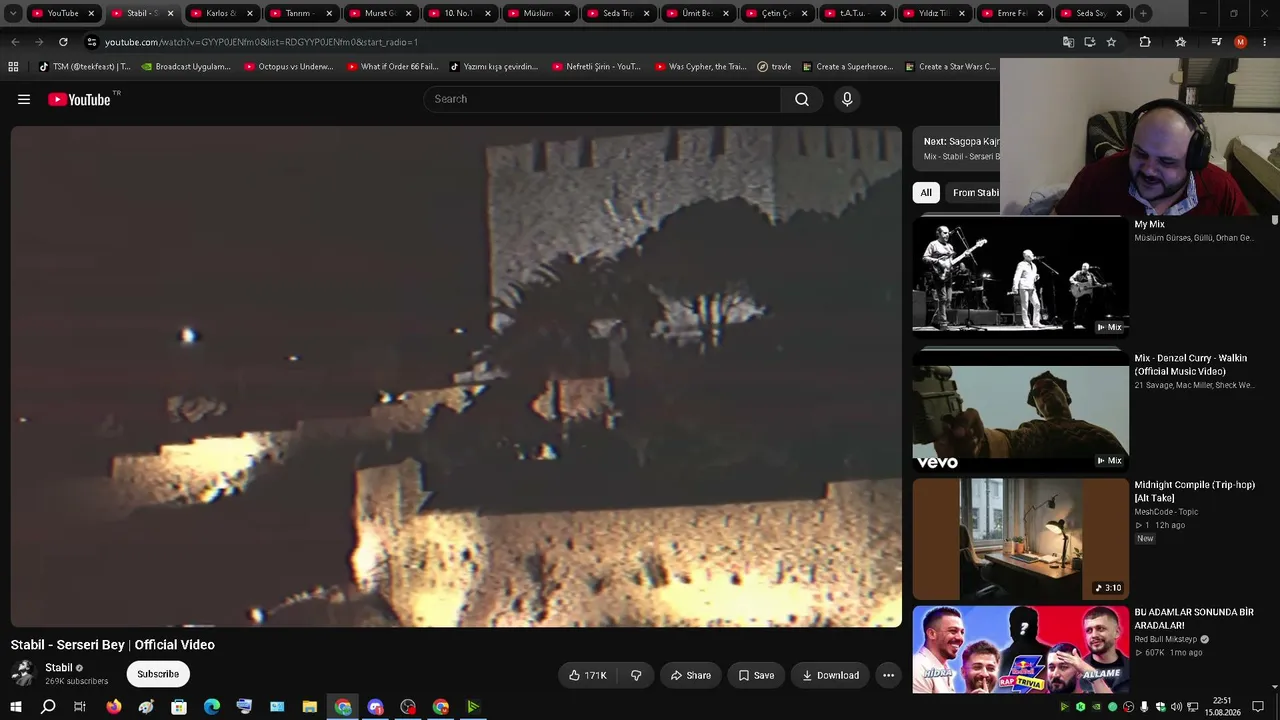Viewport: 1280px width, 720px height.
Task: Click the search magnifier button
Action: [802, 99]
